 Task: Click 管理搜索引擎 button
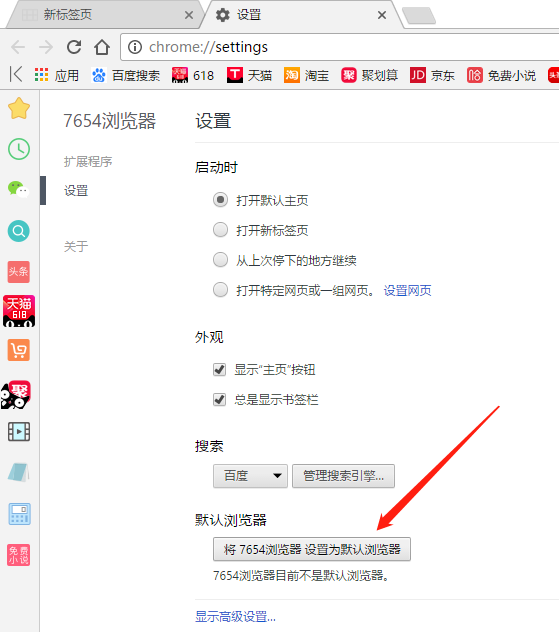pyautogui.click(x=343, y=476)
